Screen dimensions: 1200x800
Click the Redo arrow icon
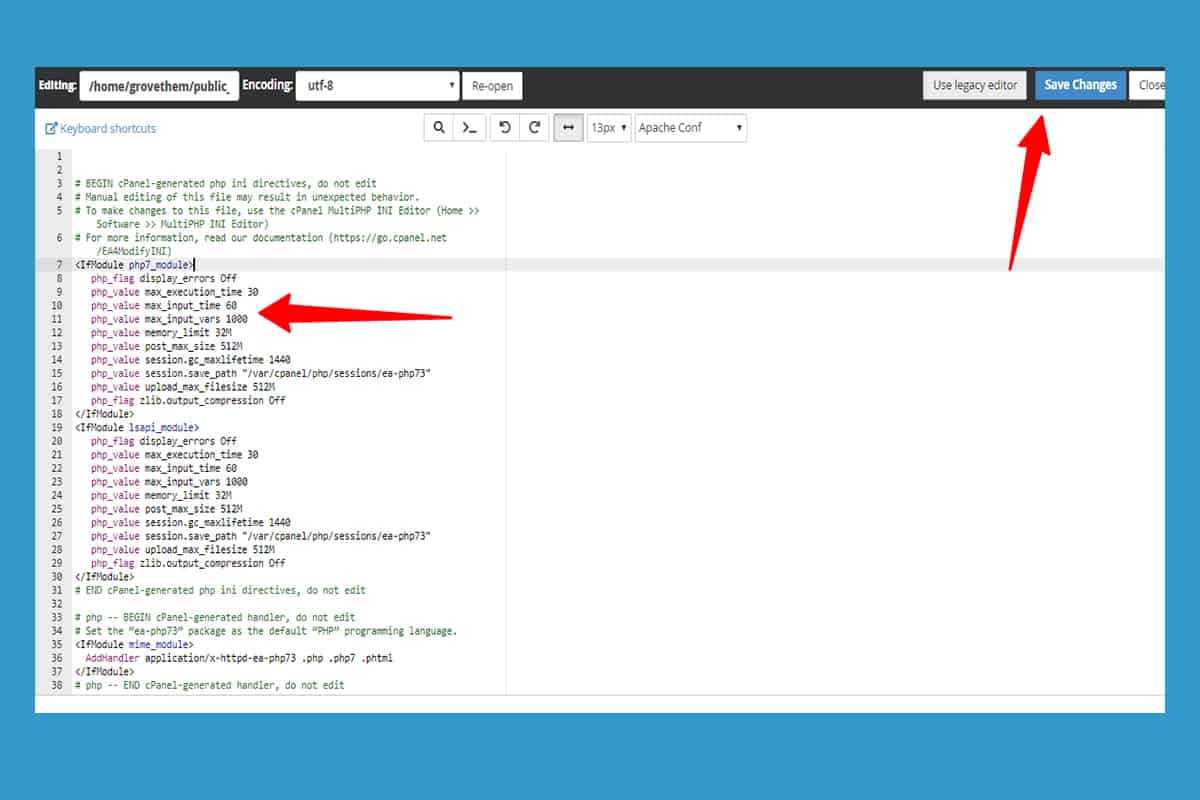pyautogui.click(x=534, y=128)
